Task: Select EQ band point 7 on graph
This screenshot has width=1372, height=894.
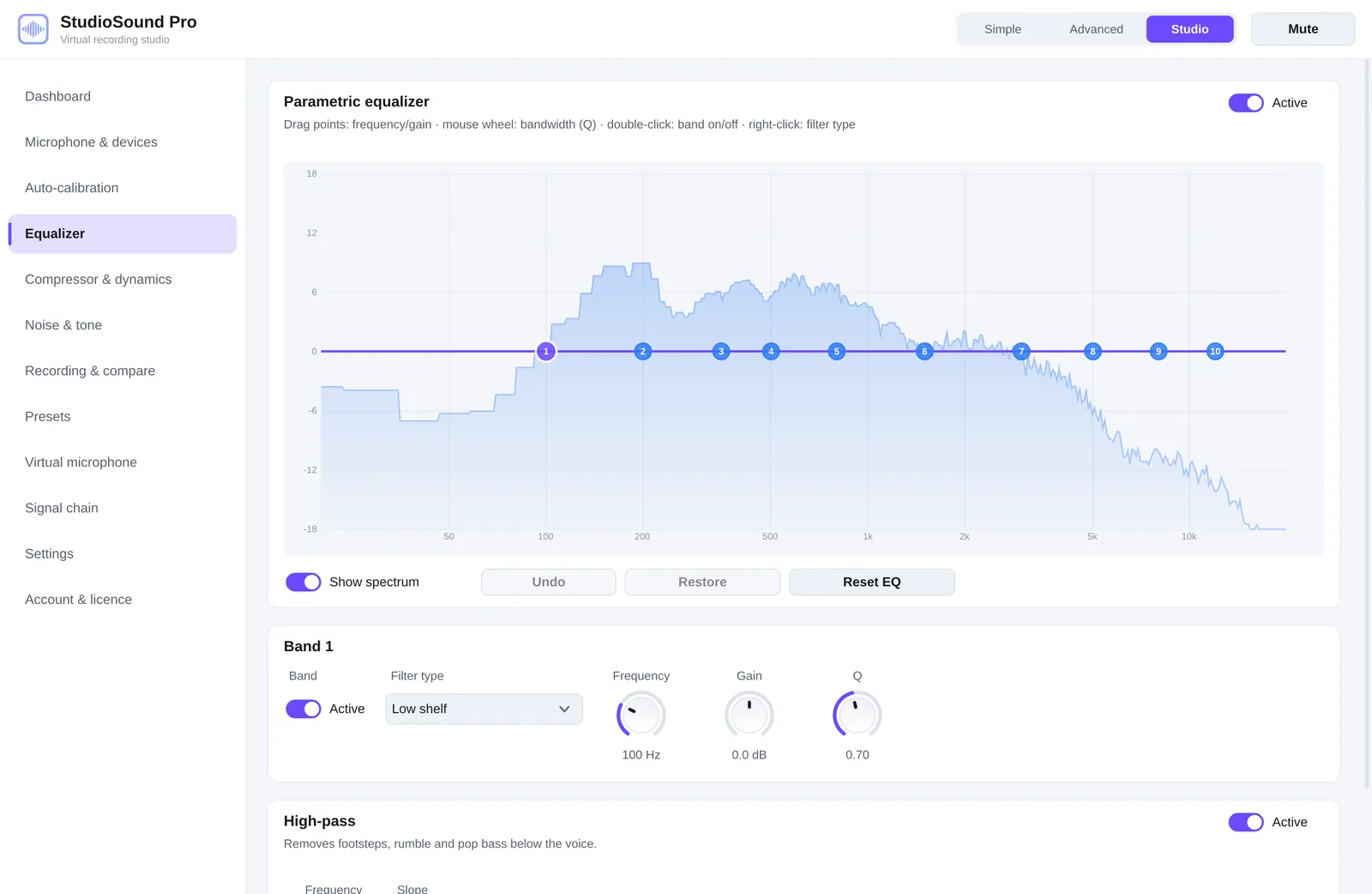Action: 1021,352
